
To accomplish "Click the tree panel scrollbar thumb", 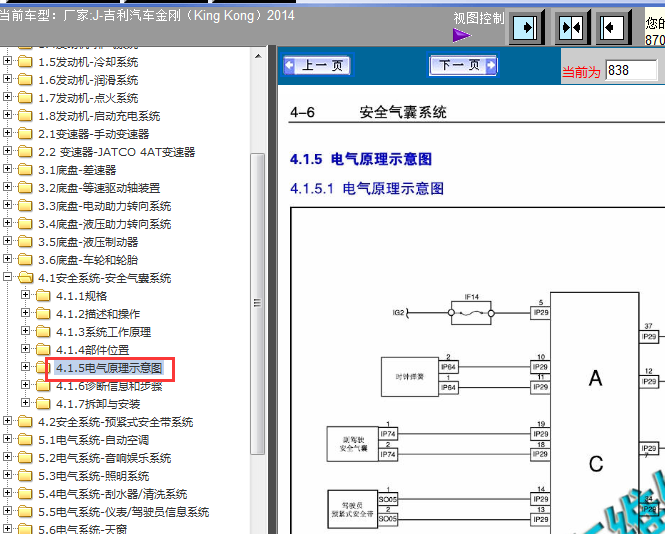I will point(257,304).
